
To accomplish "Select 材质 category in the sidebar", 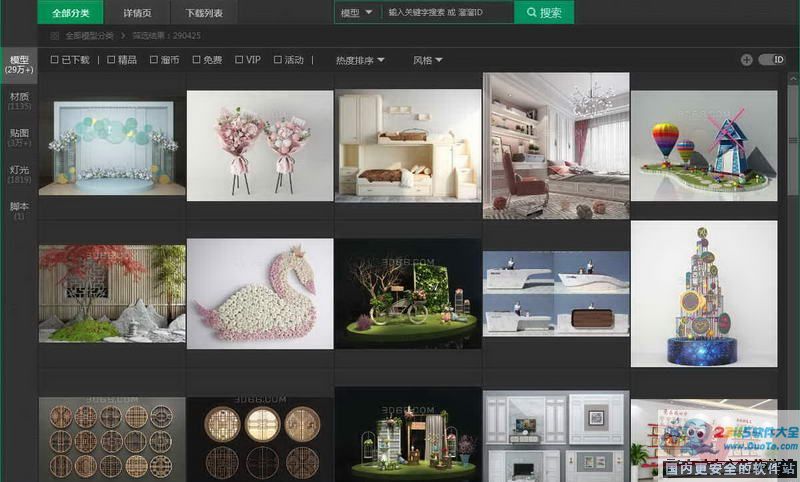I will (19, 101).
